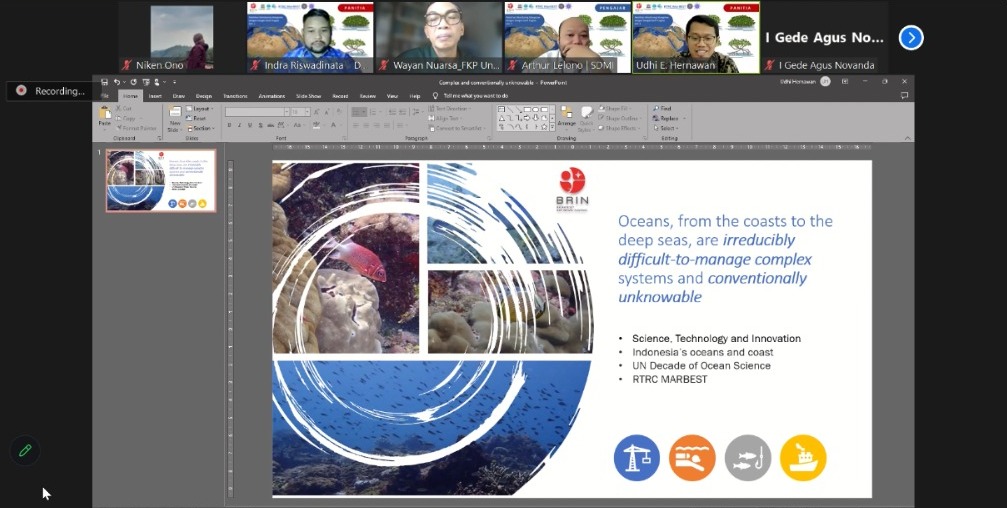This screenshot has height=508, width=1007.
Task: Select slide 1 thumbnail in slide panel
Action: pyautogui.click(x=161, y=180)
